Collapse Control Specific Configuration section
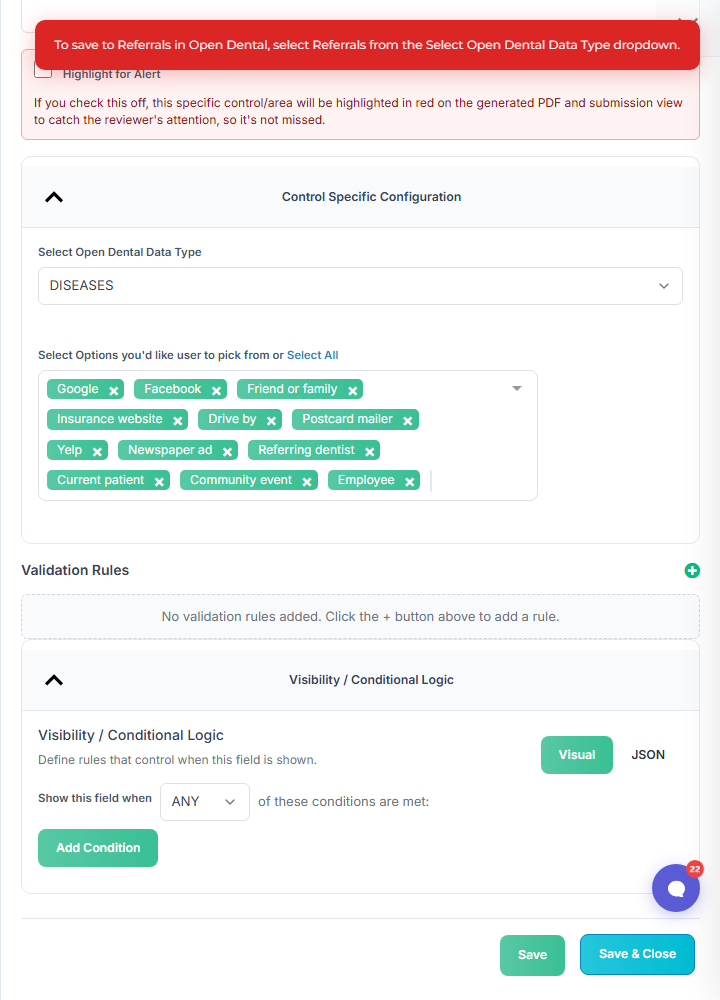This screenshot has height=1000, width=720. (54, 197)
